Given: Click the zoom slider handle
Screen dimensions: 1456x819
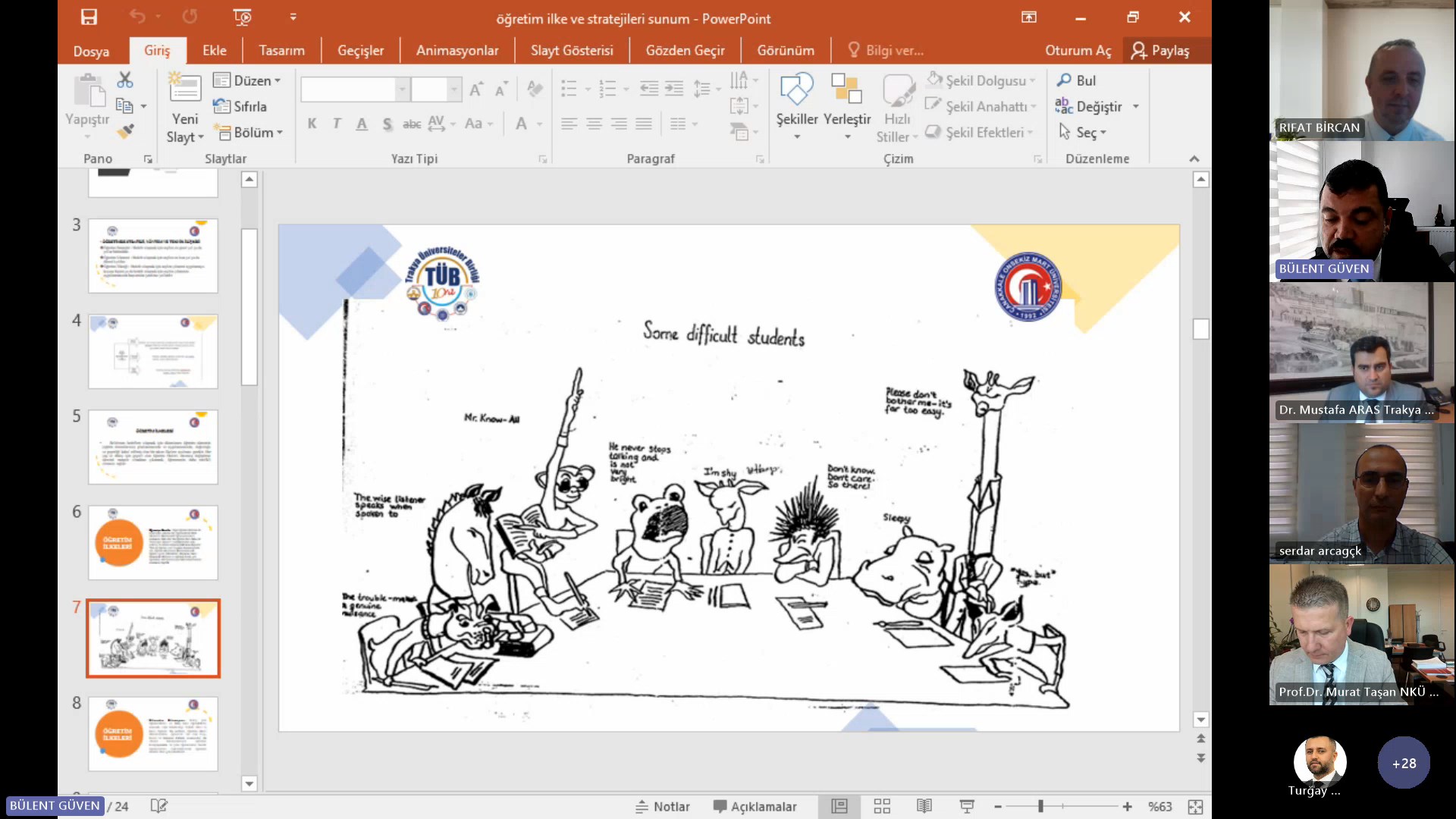Looking at the screenshot, I should point(1040,806).
